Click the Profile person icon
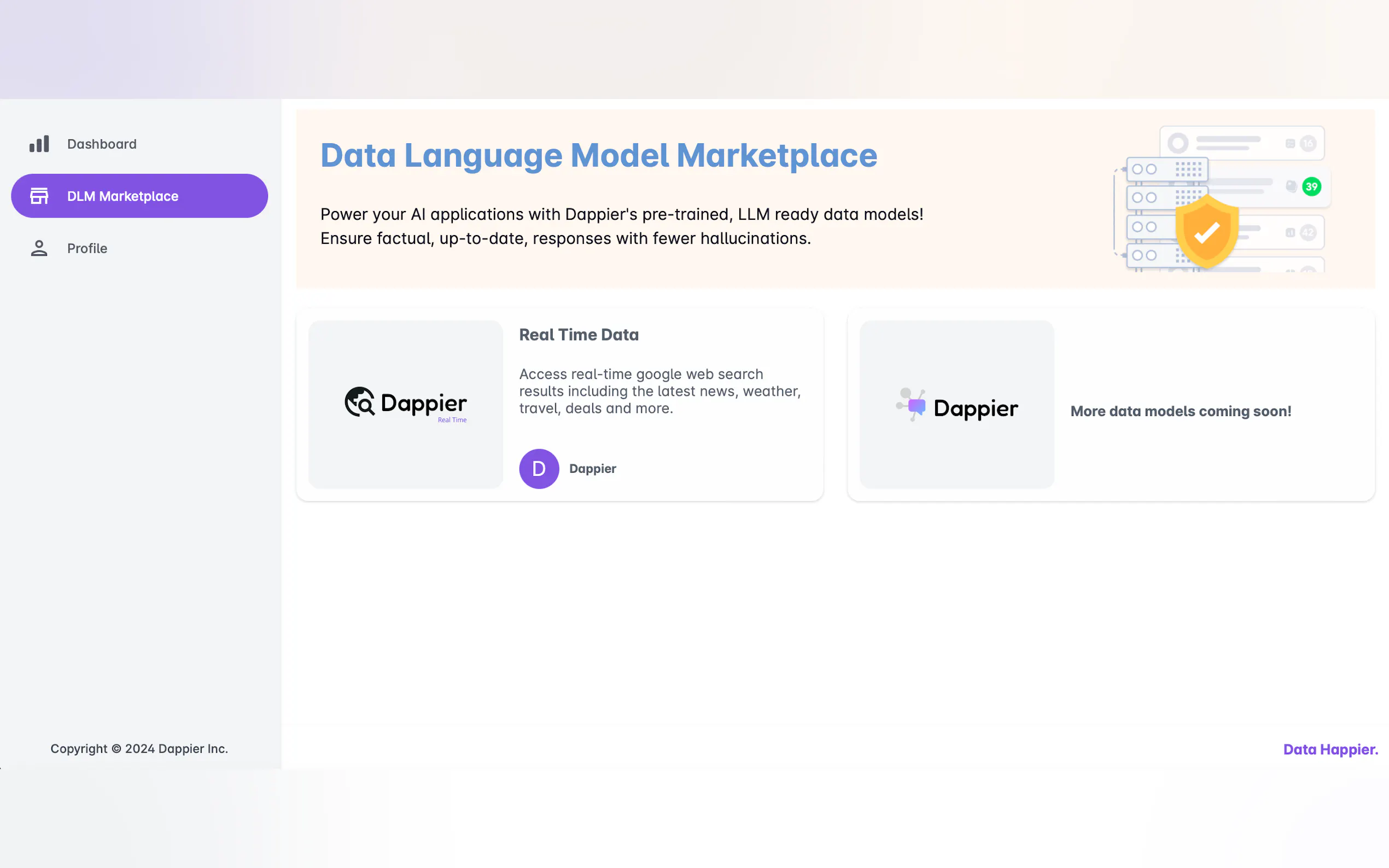Screen dimensions: 1389x868 39,248
